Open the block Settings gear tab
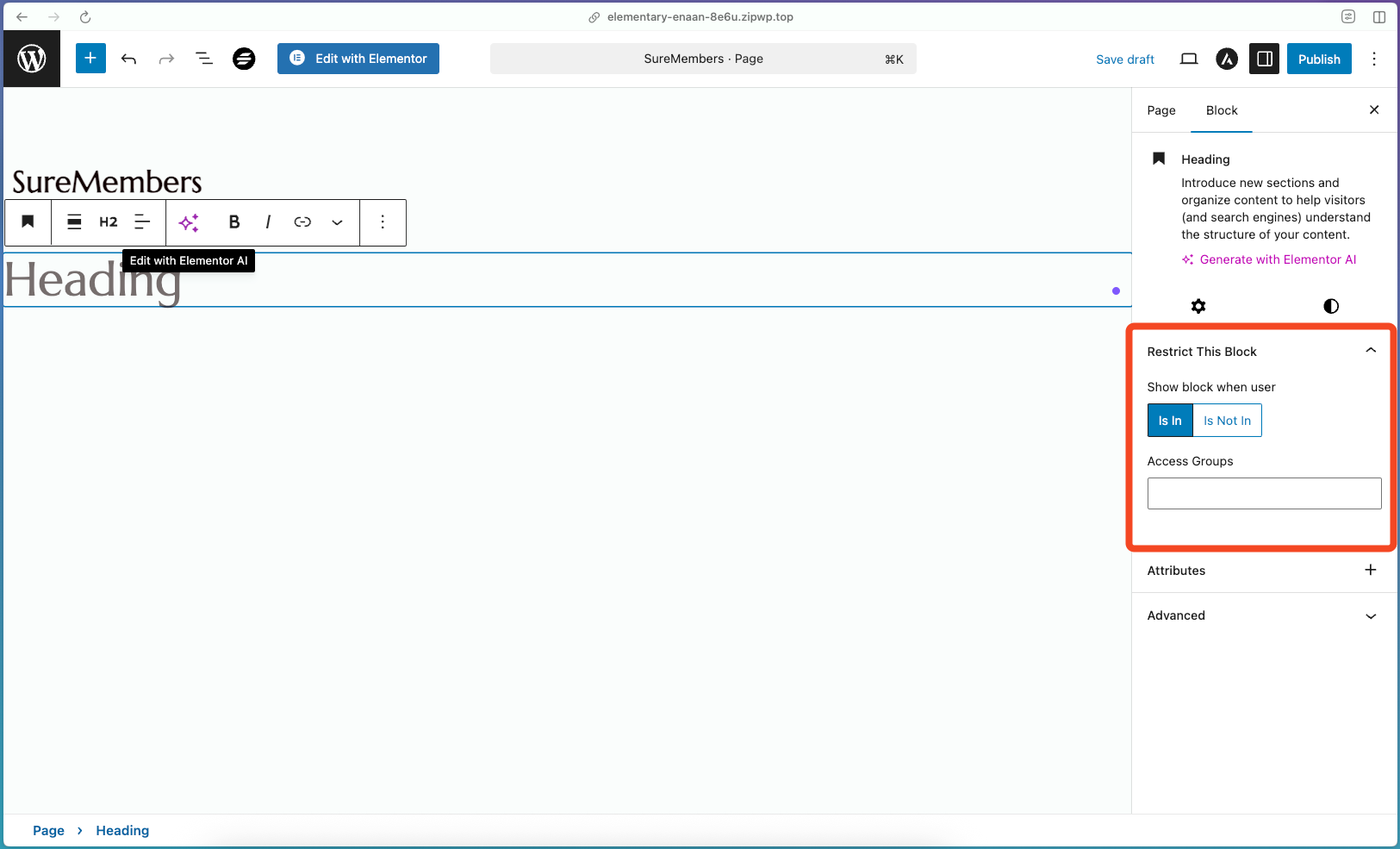 pos(1198,306)
